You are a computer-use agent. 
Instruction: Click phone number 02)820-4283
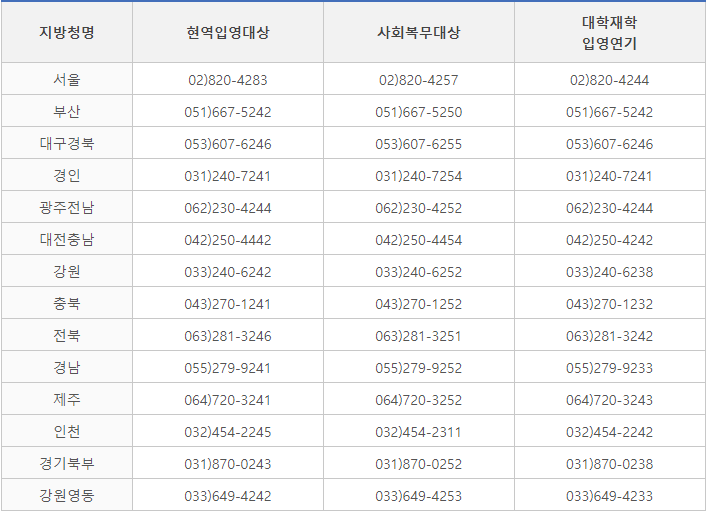pyautogui.click(x=228, y=80)
